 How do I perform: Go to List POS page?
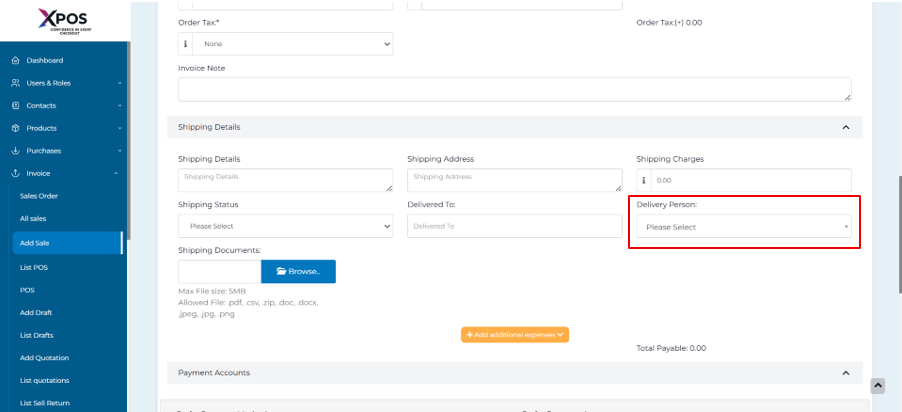point(34,267)
